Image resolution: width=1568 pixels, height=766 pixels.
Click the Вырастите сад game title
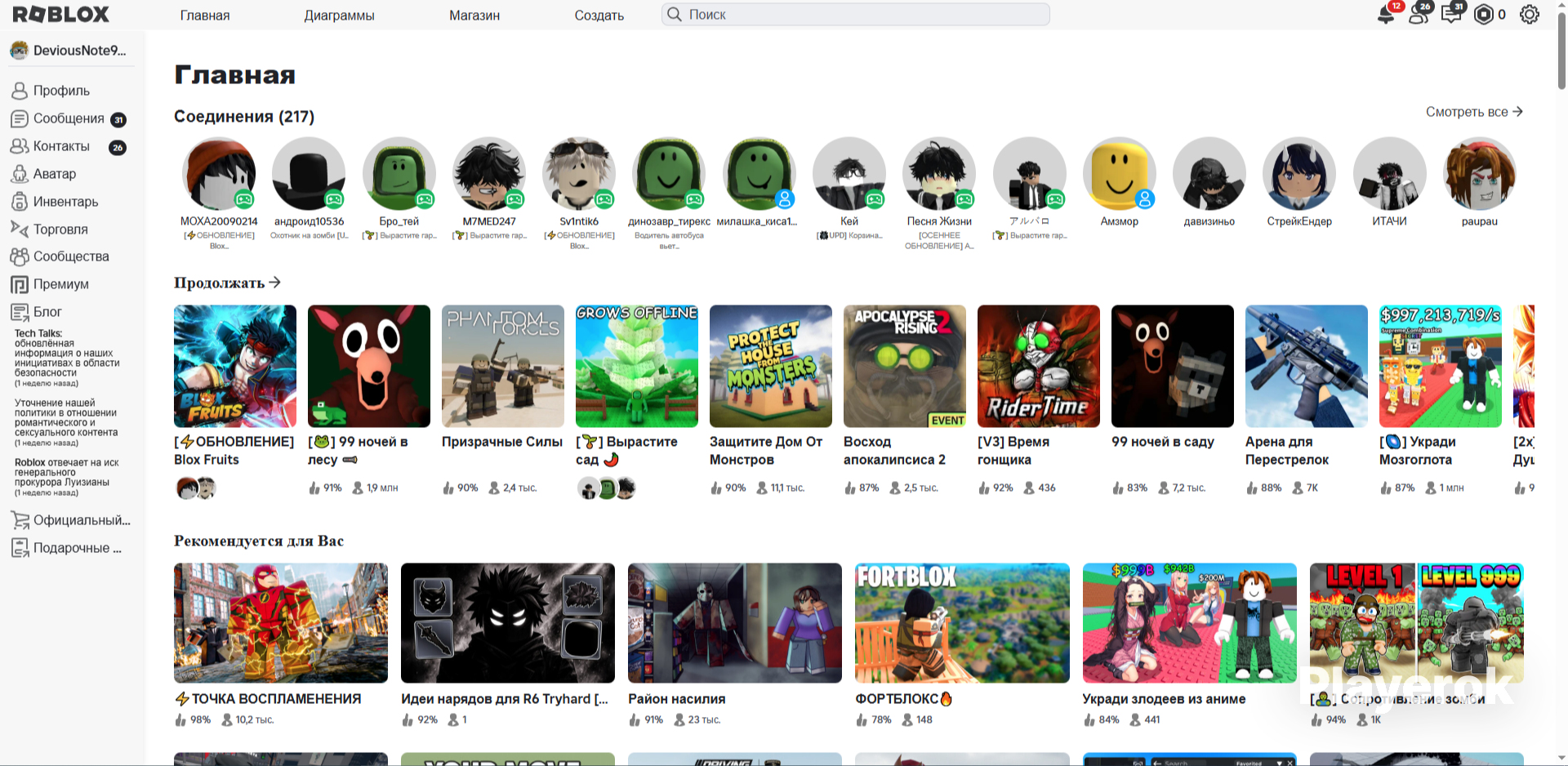click(627, 451)
